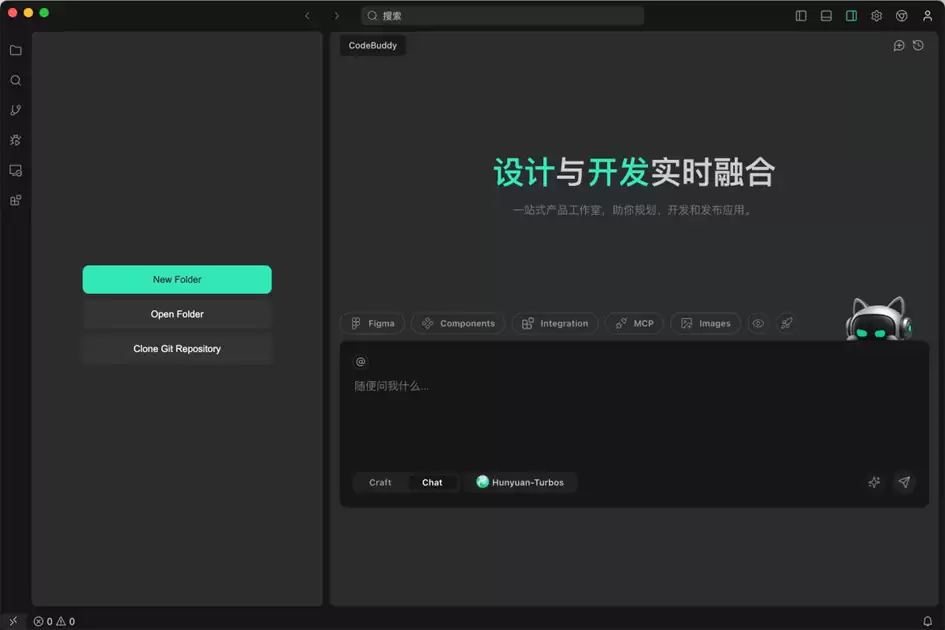Open the Hunyuan-Turbos model selector

tap(520, 482)
